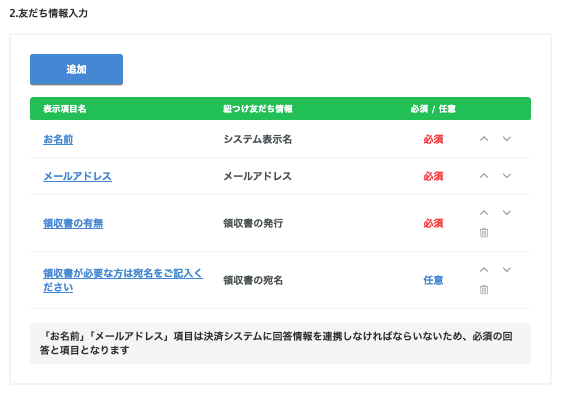This screenshot has height=395, width=563.
Task: Click the 任意 label in 領収書の宛名 row
Action: [433, 280]
